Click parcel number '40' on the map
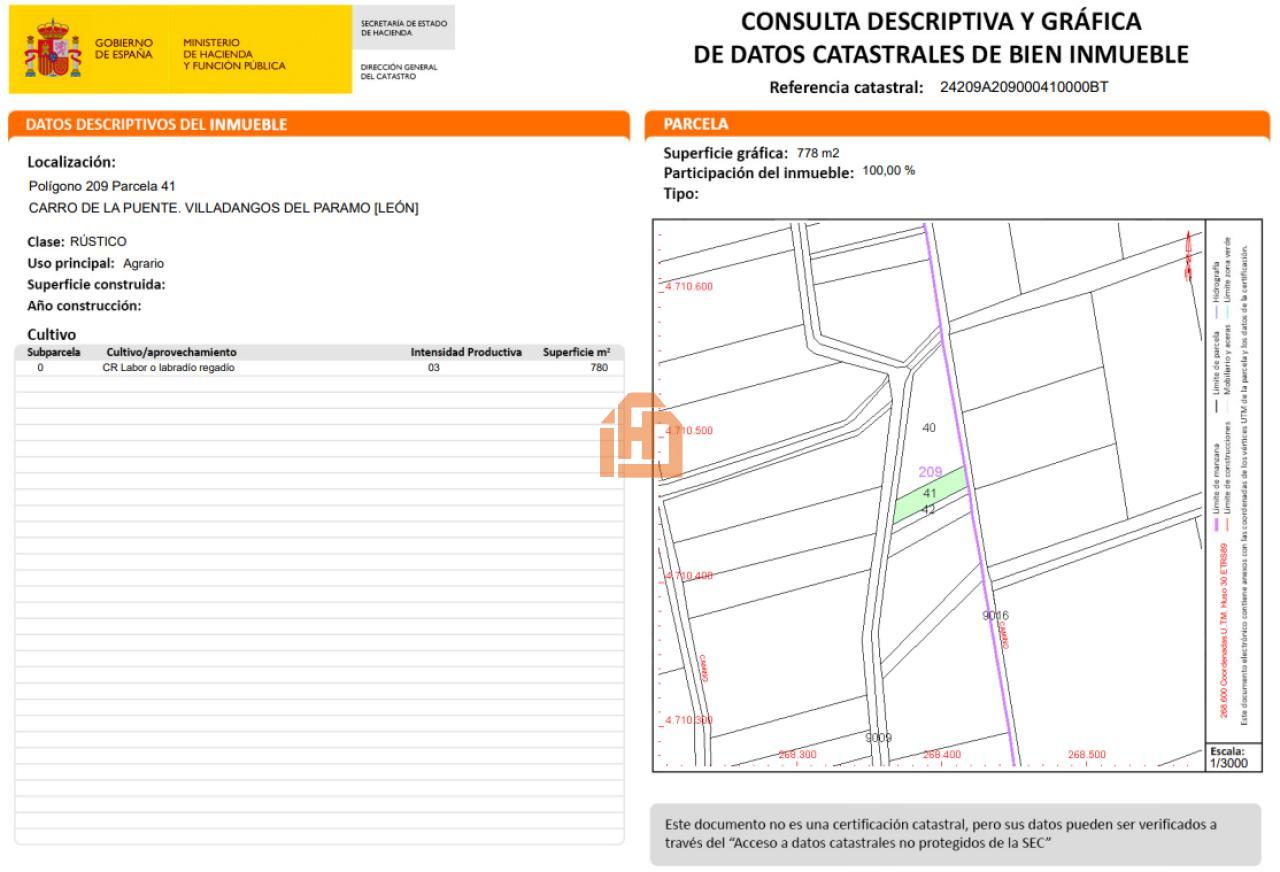The height and width of the screenshot is (872, 1280). click(x=929, y=428)
